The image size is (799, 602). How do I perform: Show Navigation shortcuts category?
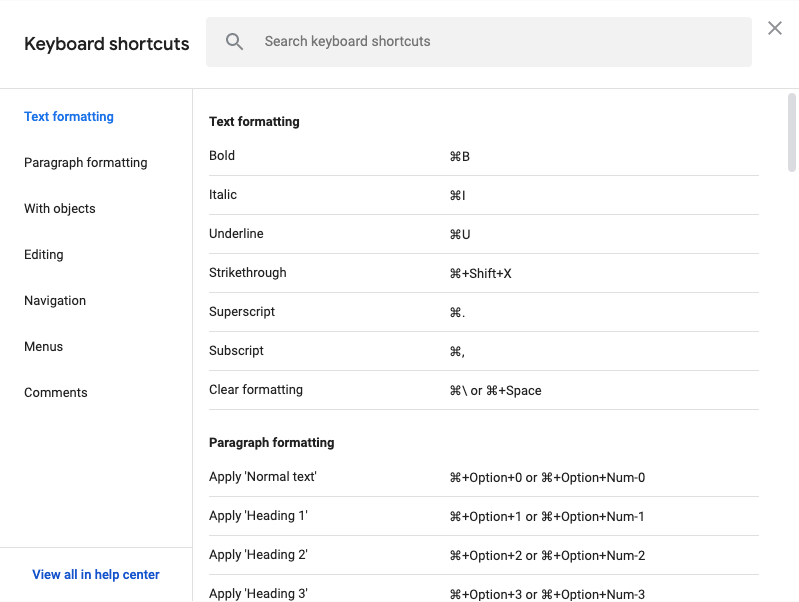[x=55, y=301]
